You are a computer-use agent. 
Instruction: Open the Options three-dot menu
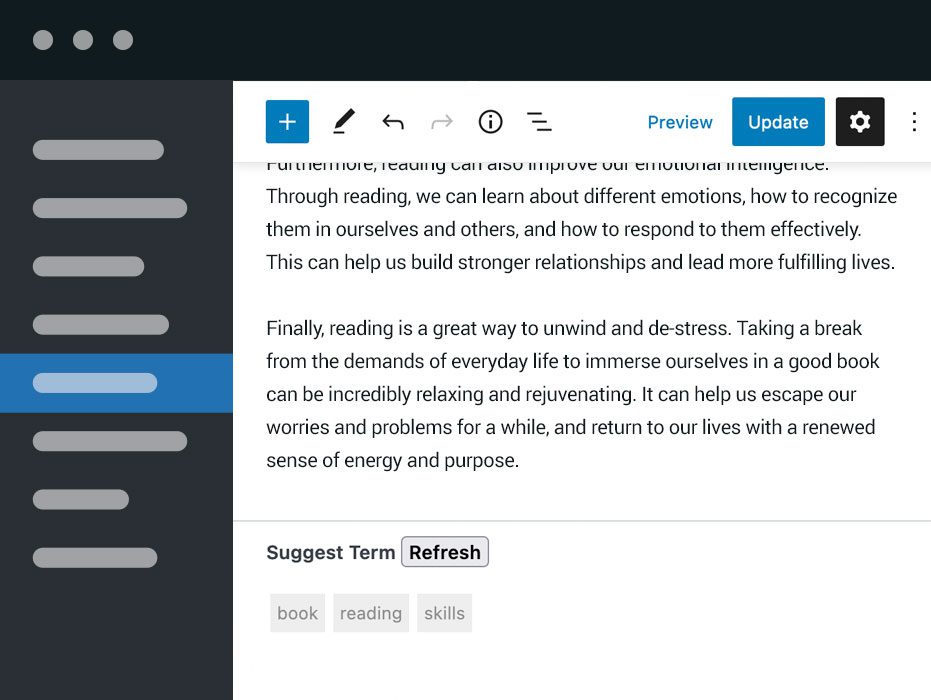pyautogui.click(x=914, y=121)
